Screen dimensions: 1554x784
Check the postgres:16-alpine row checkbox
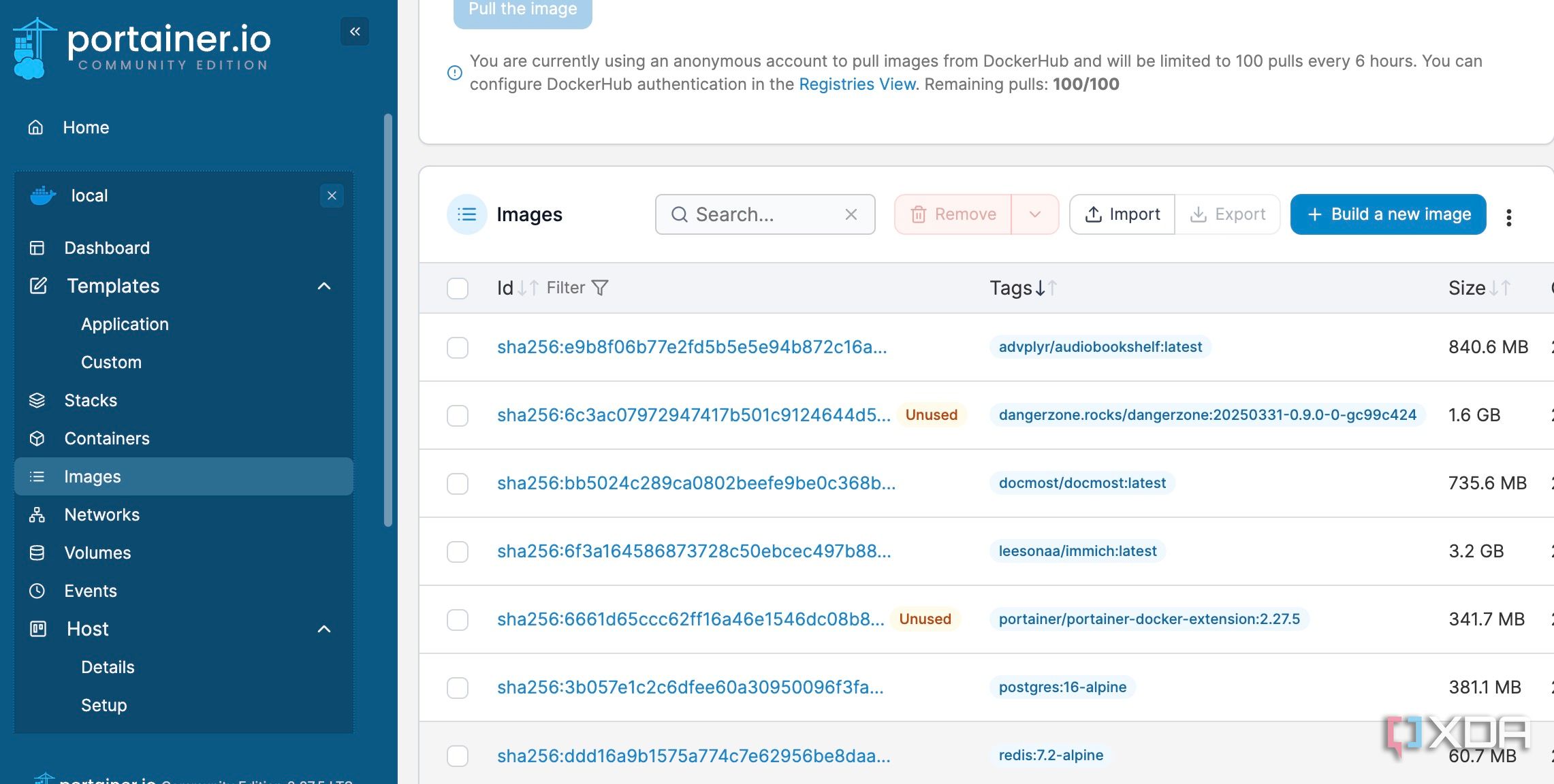tap(457, 688)
